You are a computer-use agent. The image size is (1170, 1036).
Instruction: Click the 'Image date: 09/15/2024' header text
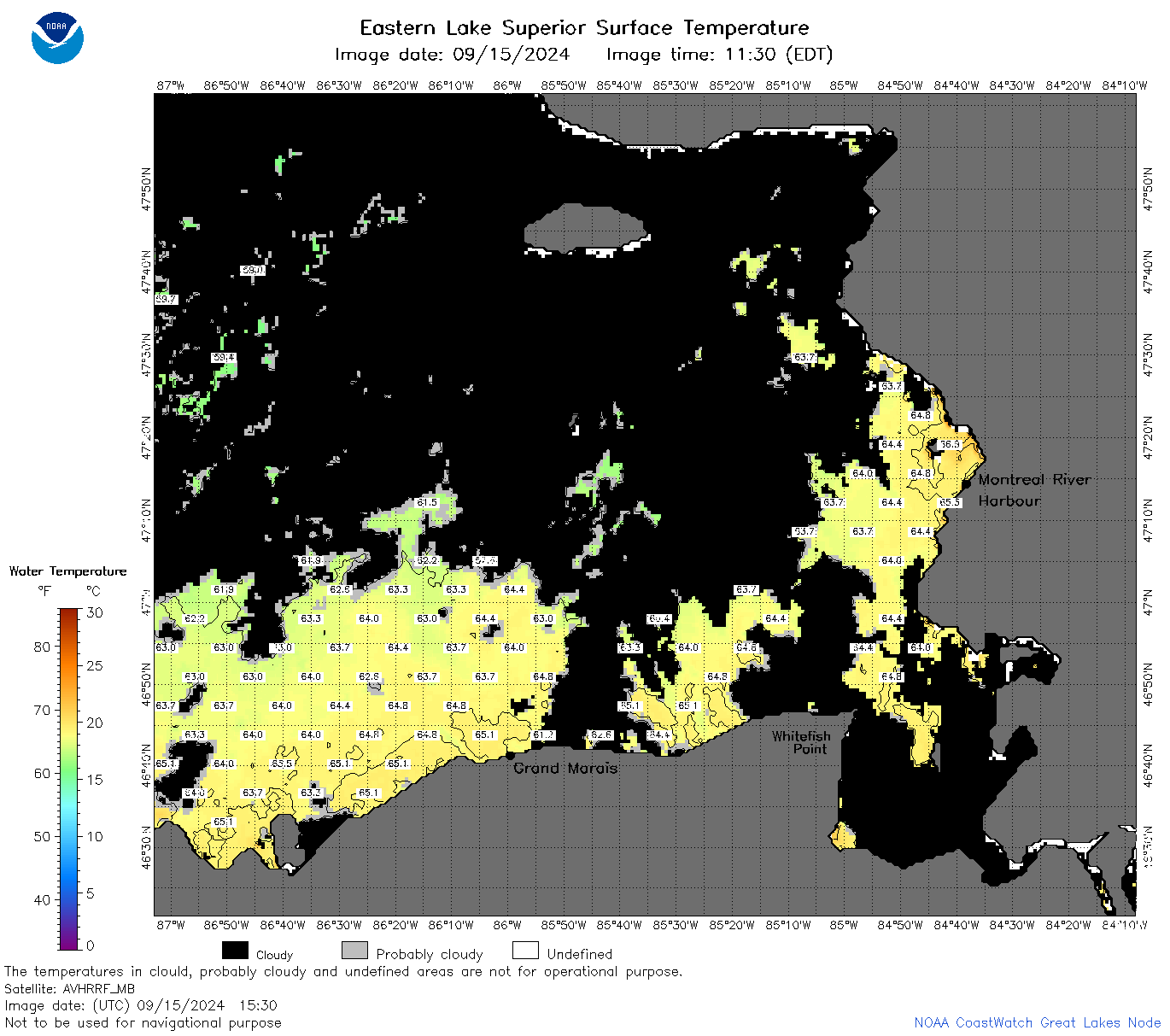tap(452, 55)
